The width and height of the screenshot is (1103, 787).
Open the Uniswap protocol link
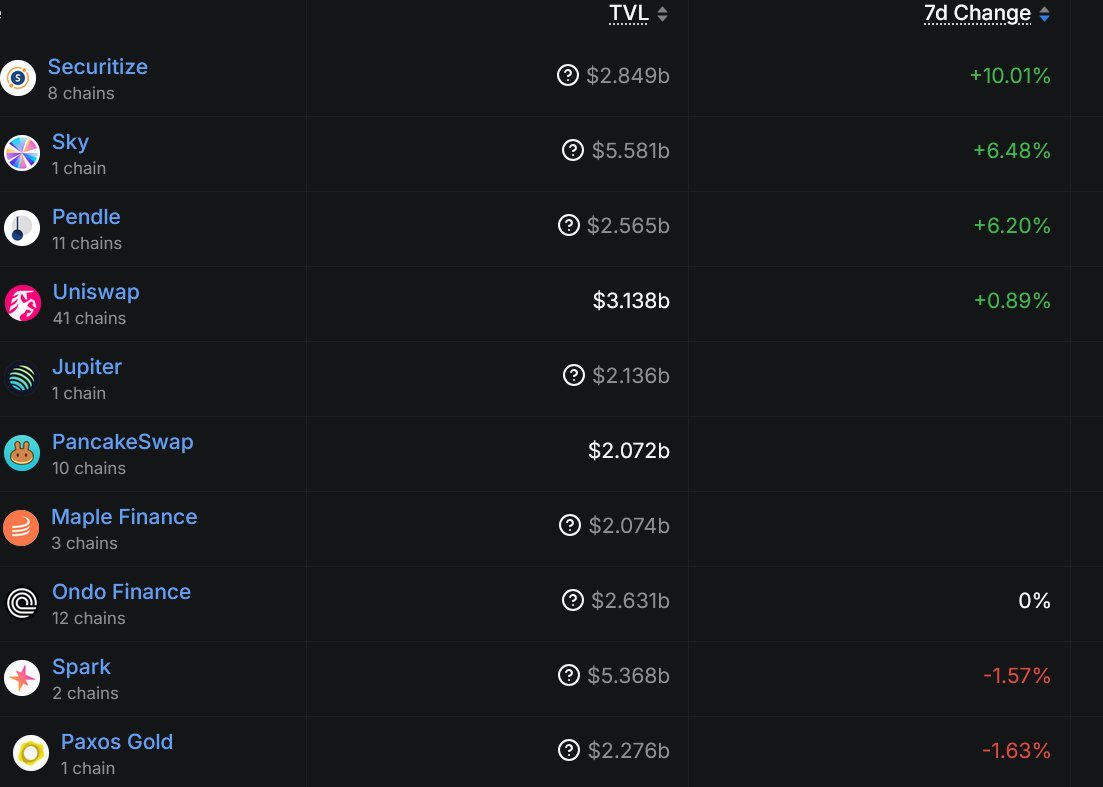pos(96,291)
